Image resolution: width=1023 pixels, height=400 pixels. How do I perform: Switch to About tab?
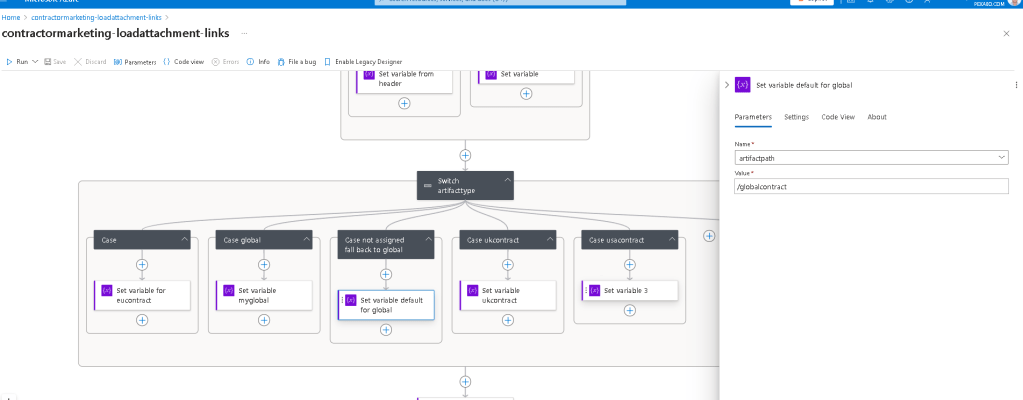click(x=877, y=117)
